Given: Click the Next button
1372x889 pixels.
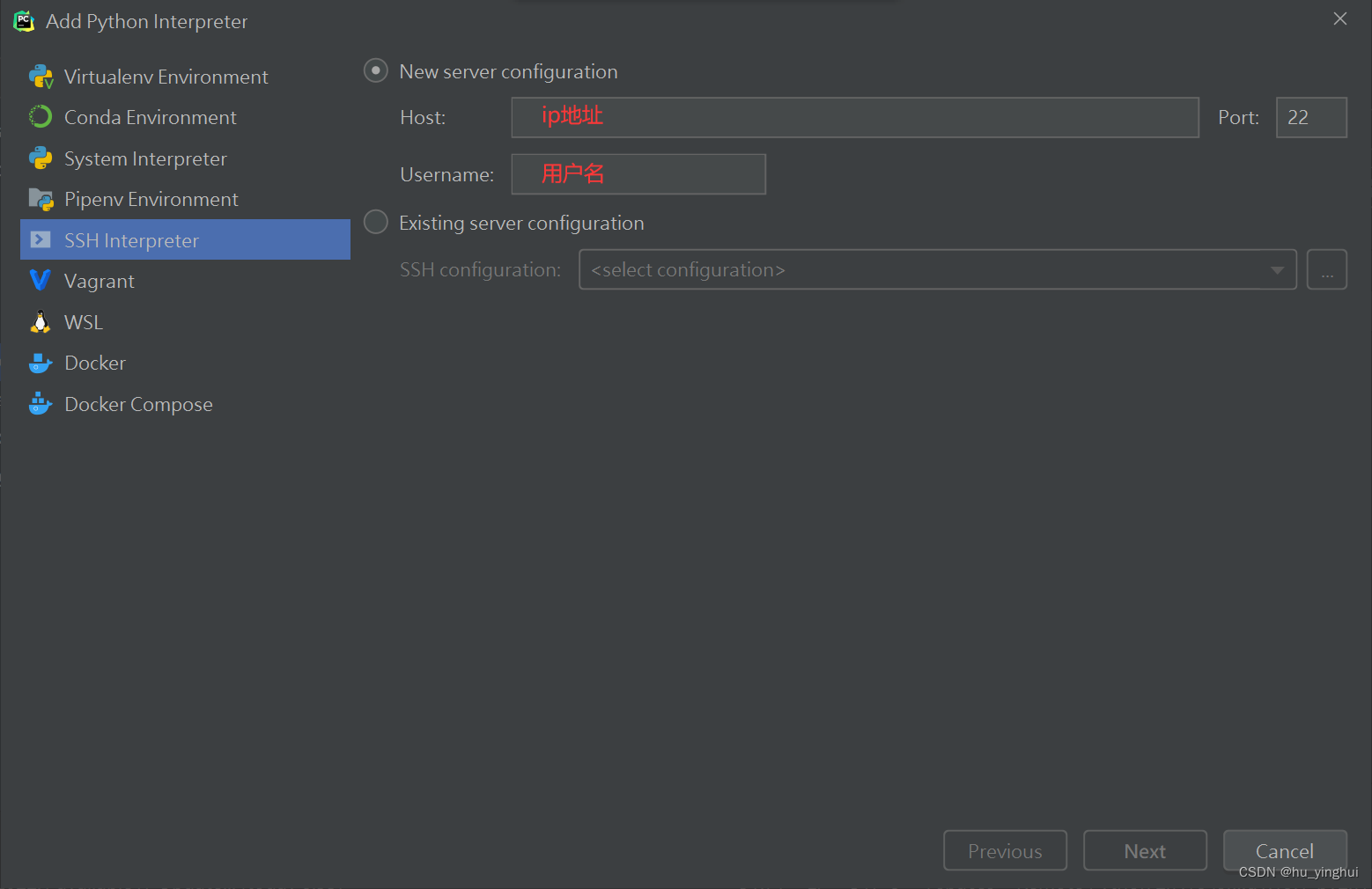Looking at the screenshot, I should pyautogui.click(x=1144, y=850).
